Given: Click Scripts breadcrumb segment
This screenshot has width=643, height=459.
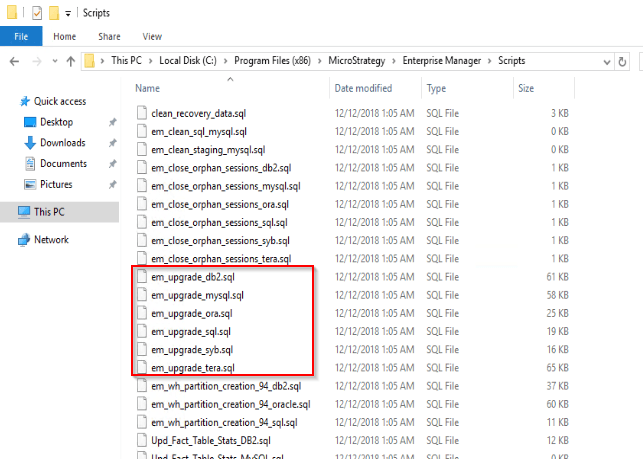Looking at the screenshot, I should click(x=511, y=61).
